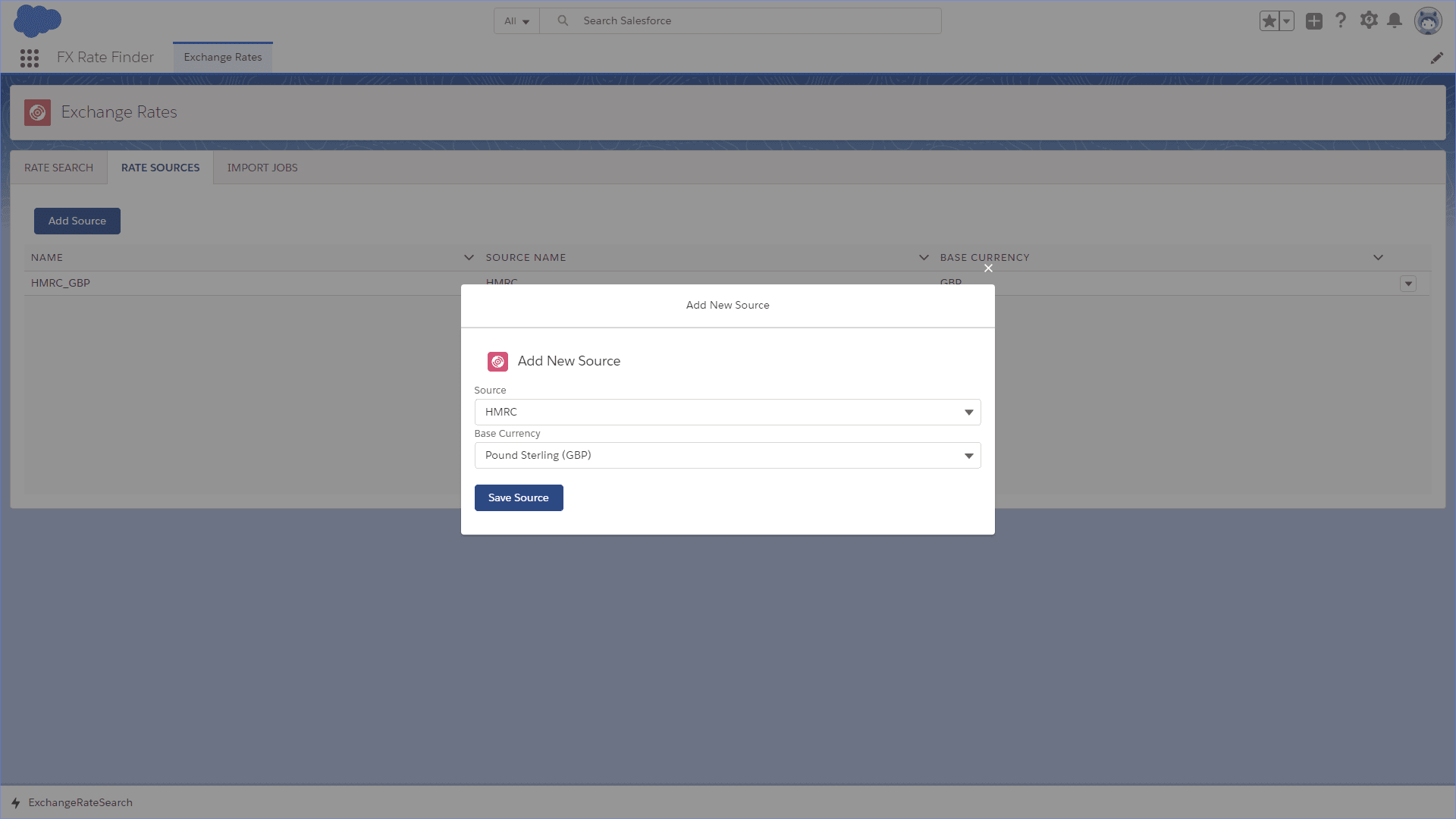Switch to the RATE SEARCH tab

coord(58,167)
